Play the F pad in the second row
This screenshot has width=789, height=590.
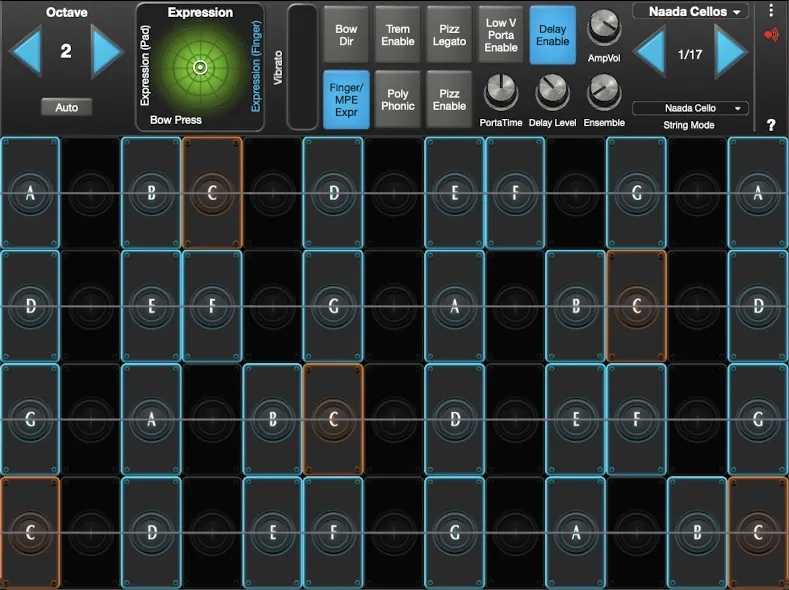coord(212,306)
